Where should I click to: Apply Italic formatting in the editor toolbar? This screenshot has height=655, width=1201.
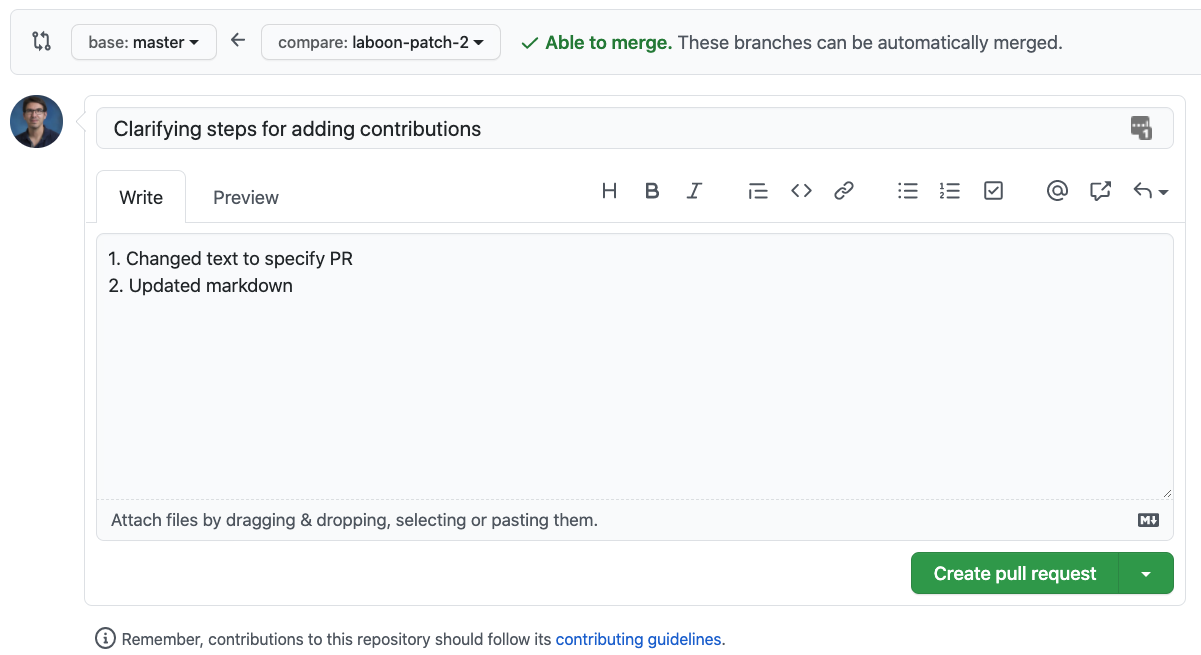click(x=694, y=190)
